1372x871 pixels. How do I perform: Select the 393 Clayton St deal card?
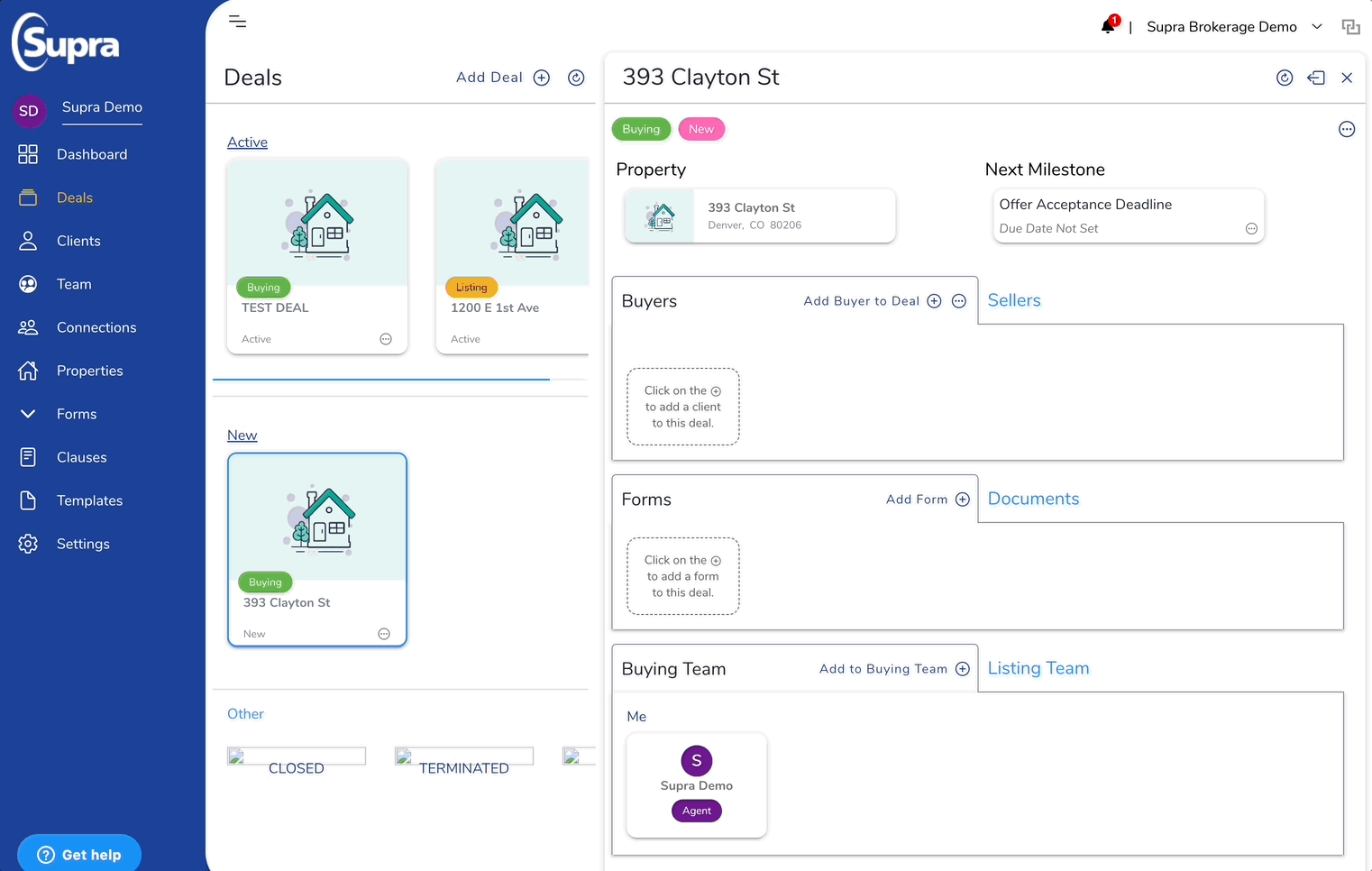click(317, 550)
